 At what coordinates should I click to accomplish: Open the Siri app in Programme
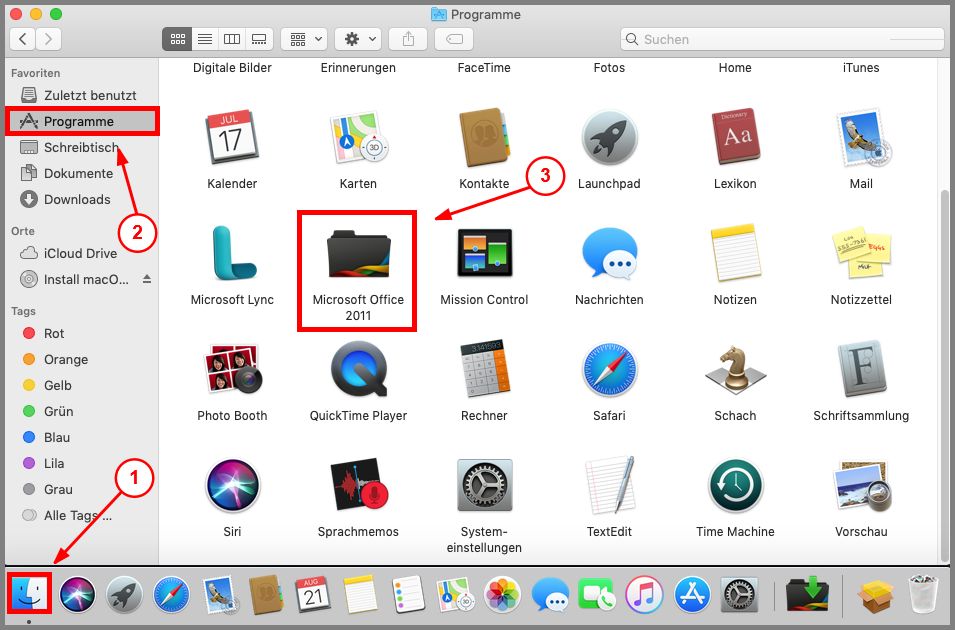point(233,486)
